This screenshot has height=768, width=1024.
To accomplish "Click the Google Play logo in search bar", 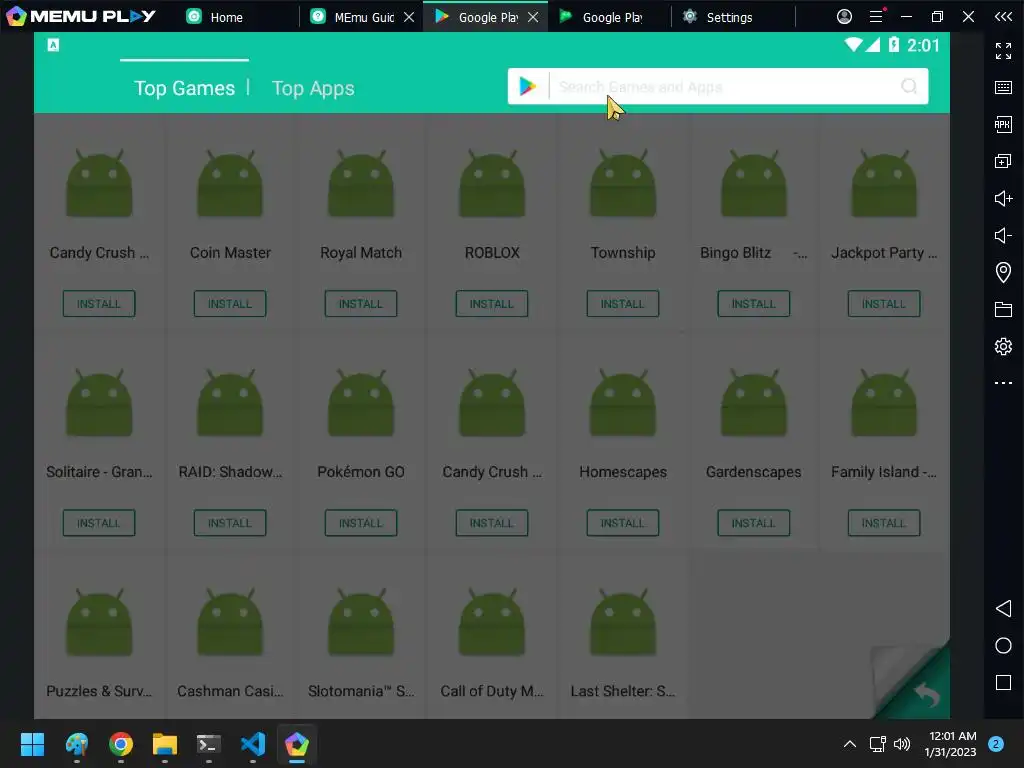I will point(528,86).
